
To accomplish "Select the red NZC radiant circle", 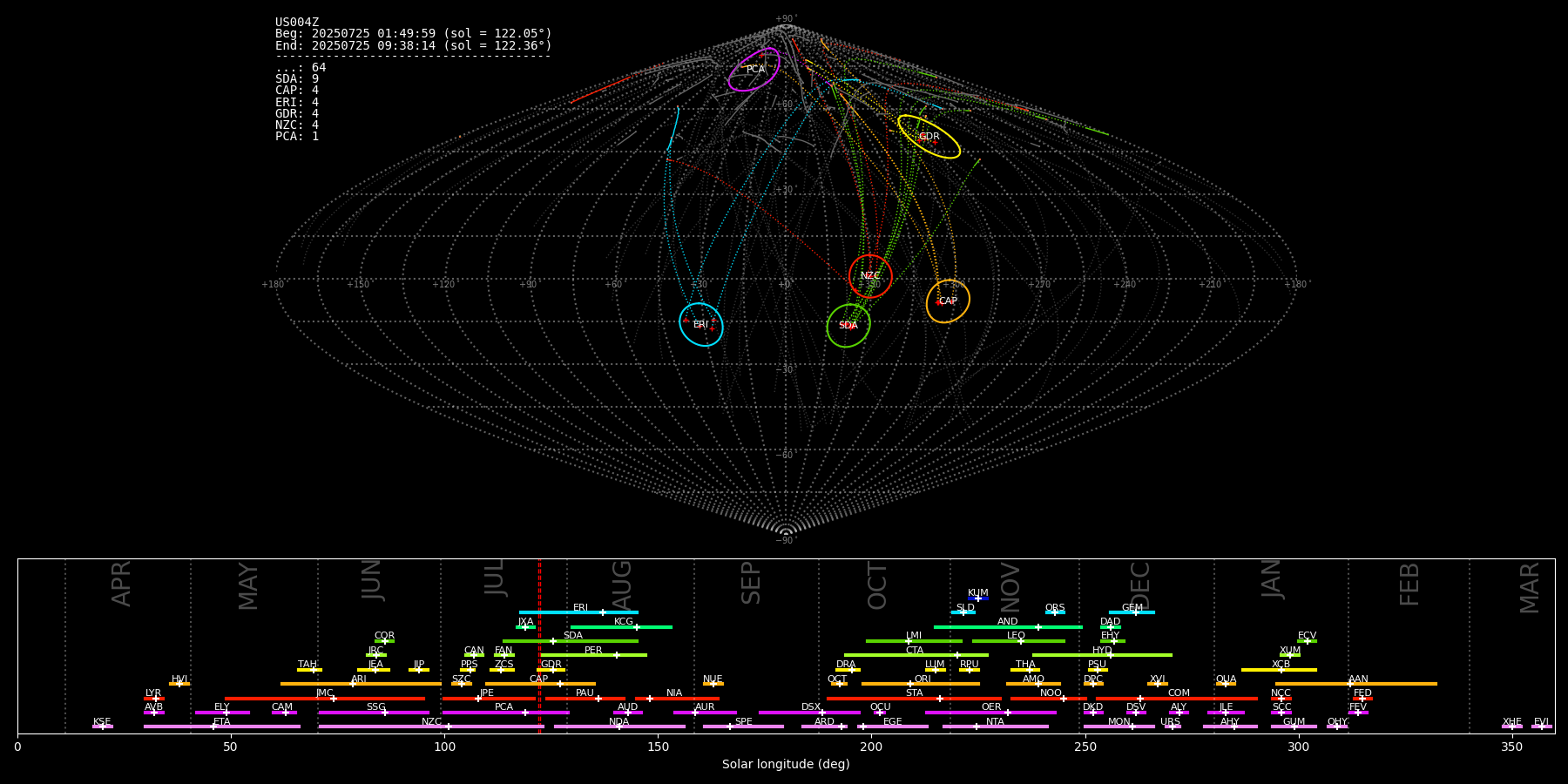I will [x=870, y=276].
